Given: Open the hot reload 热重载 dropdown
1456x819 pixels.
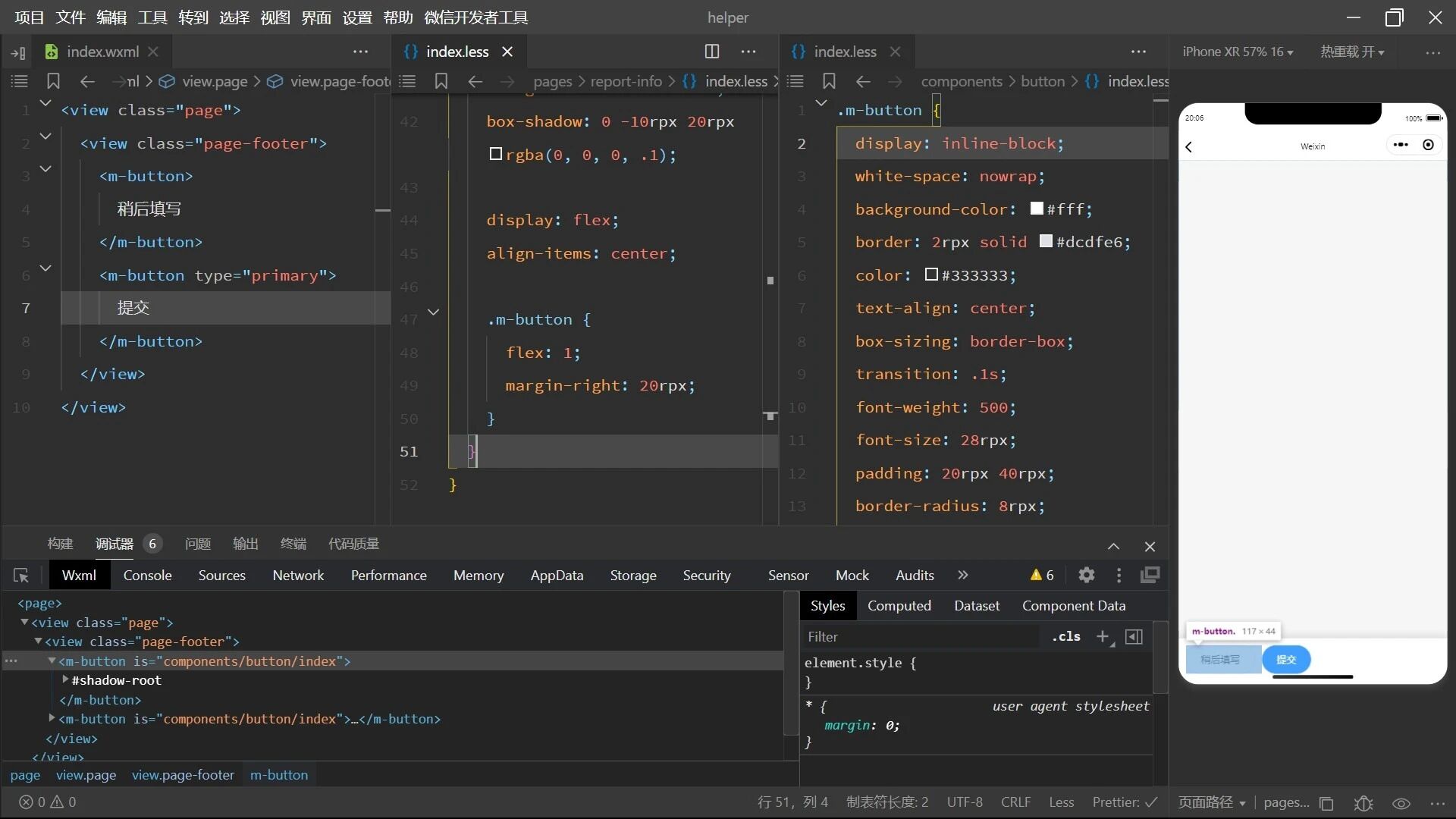Looking at the screenshot, I should point(1352,52).
